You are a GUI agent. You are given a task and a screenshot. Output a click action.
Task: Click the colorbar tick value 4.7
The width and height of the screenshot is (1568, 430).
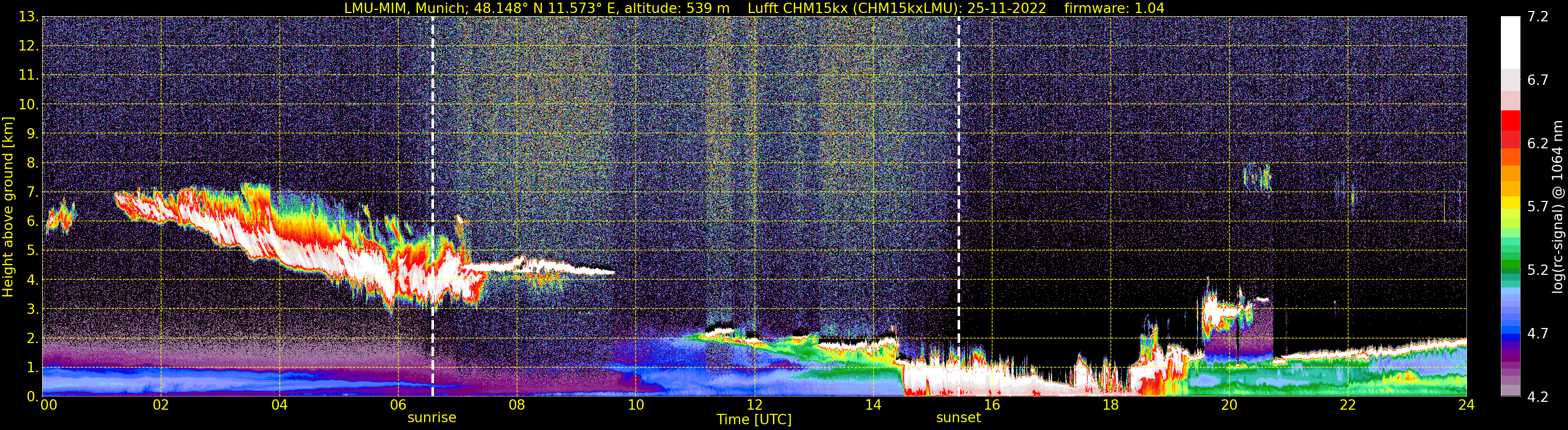click(x=1538, y=334)
